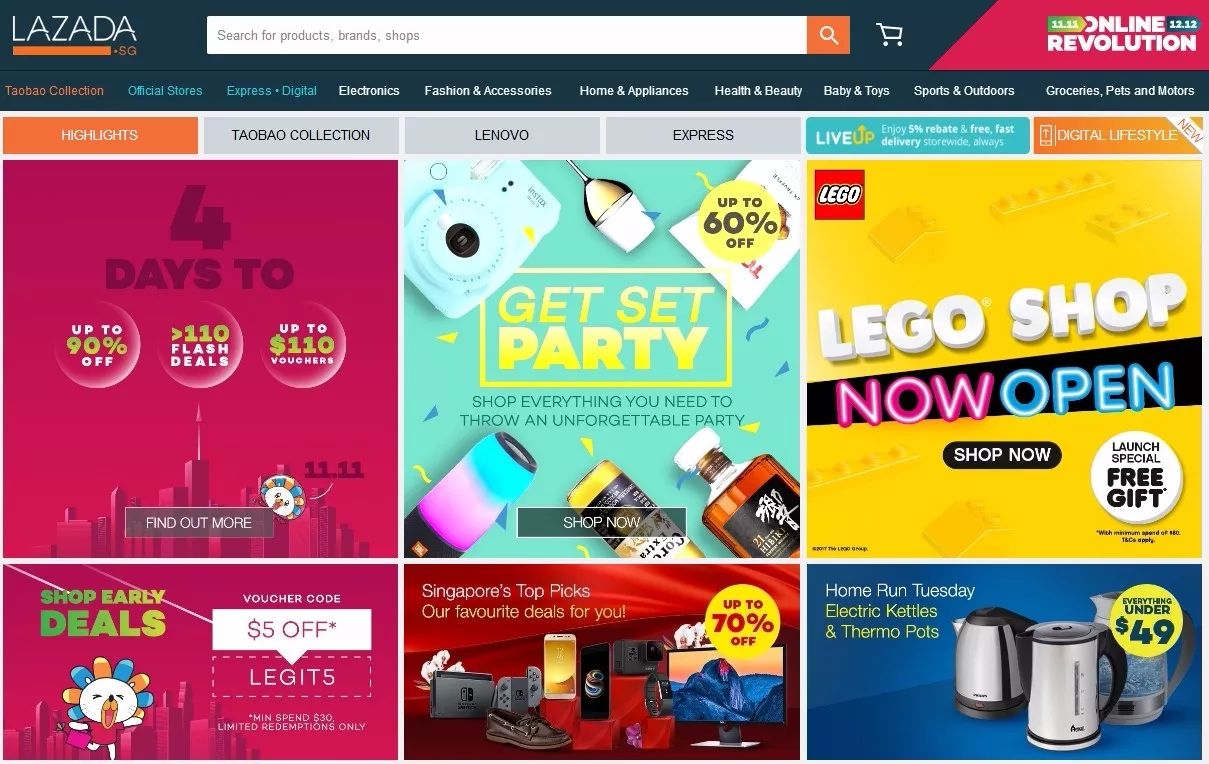Open the shopping cart icon
This screenshot has height=764, width=1209.
[x=889, y=35]
